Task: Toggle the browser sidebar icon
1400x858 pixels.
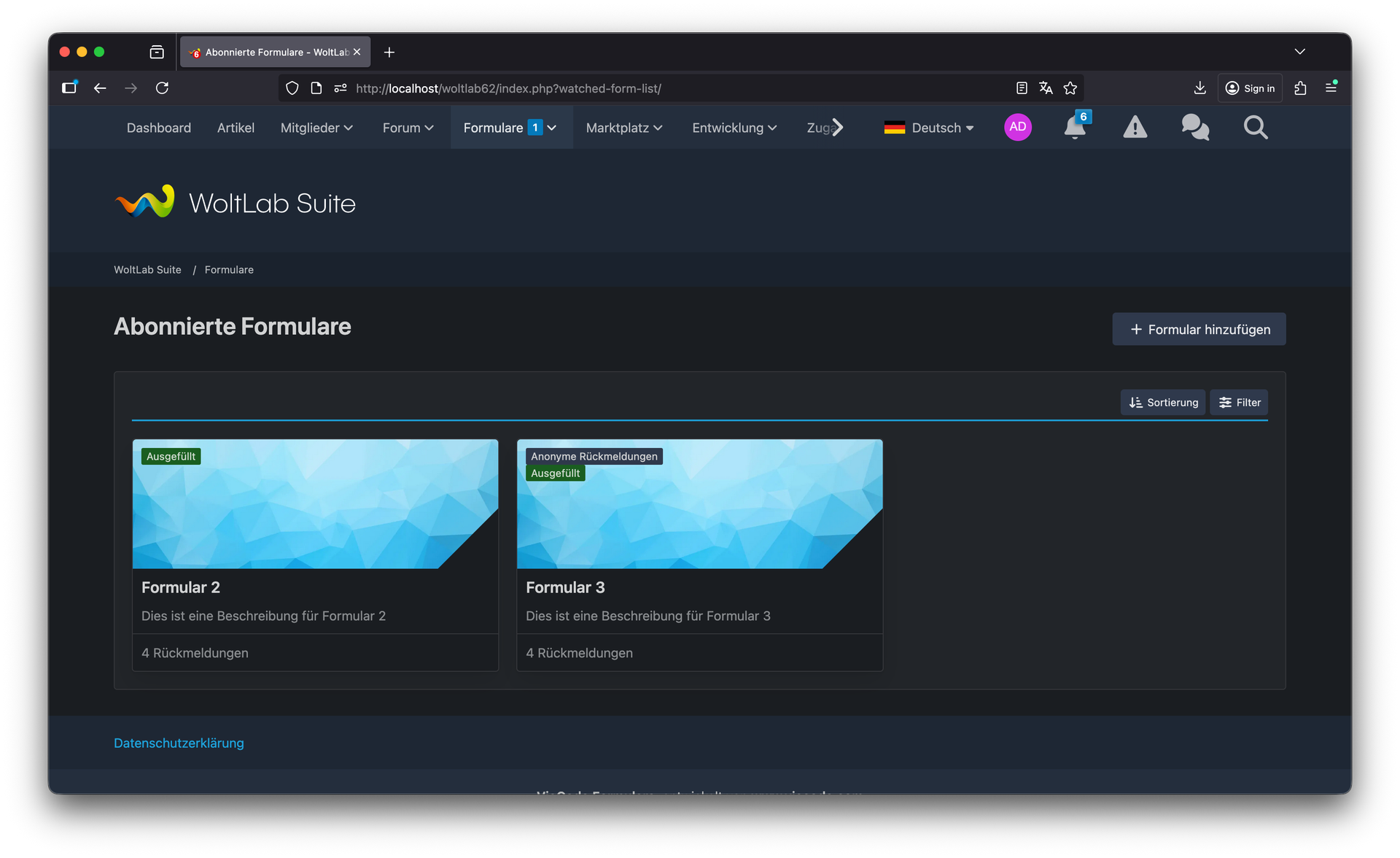Action: pyautogui.click(x=69, y=88)
